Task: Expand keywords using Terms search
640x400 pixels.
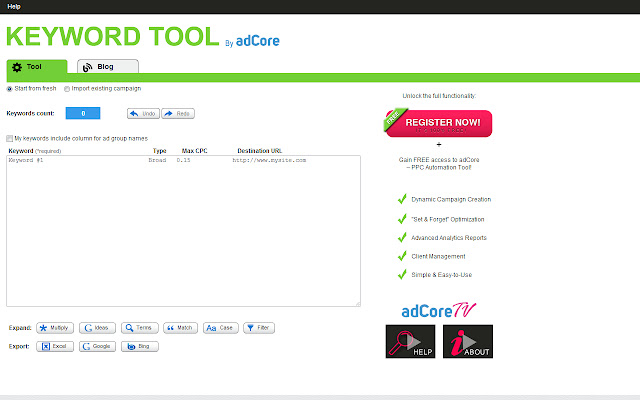Action: [140, 328]
